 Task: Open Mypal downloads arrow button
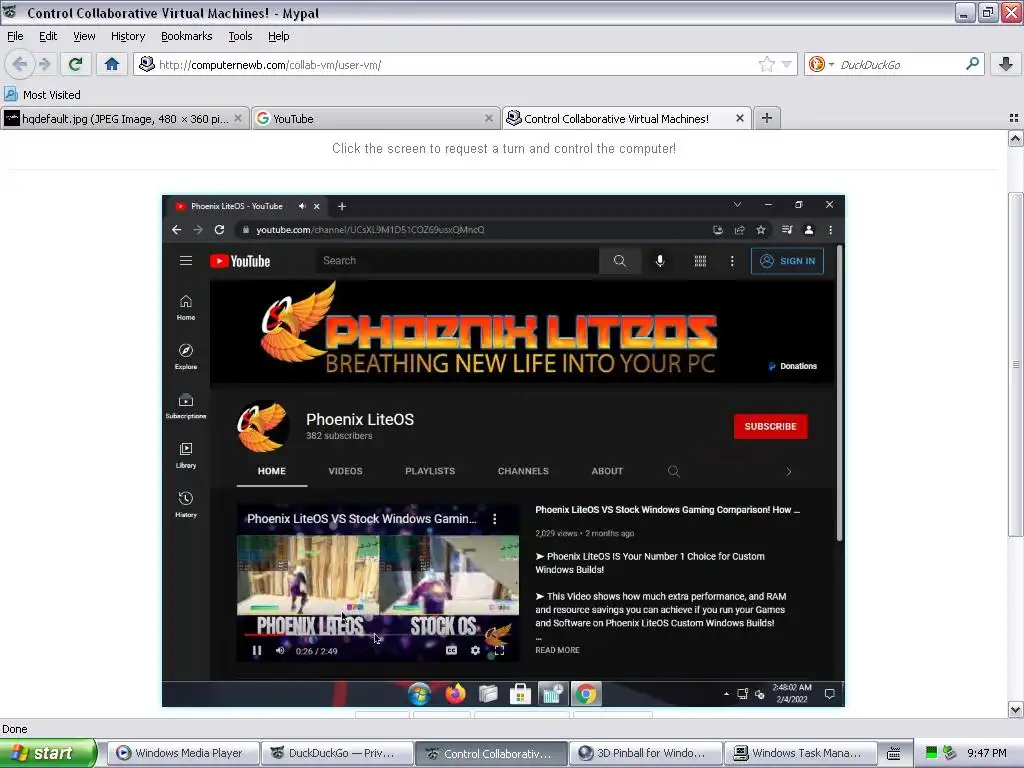point(1006,64)
